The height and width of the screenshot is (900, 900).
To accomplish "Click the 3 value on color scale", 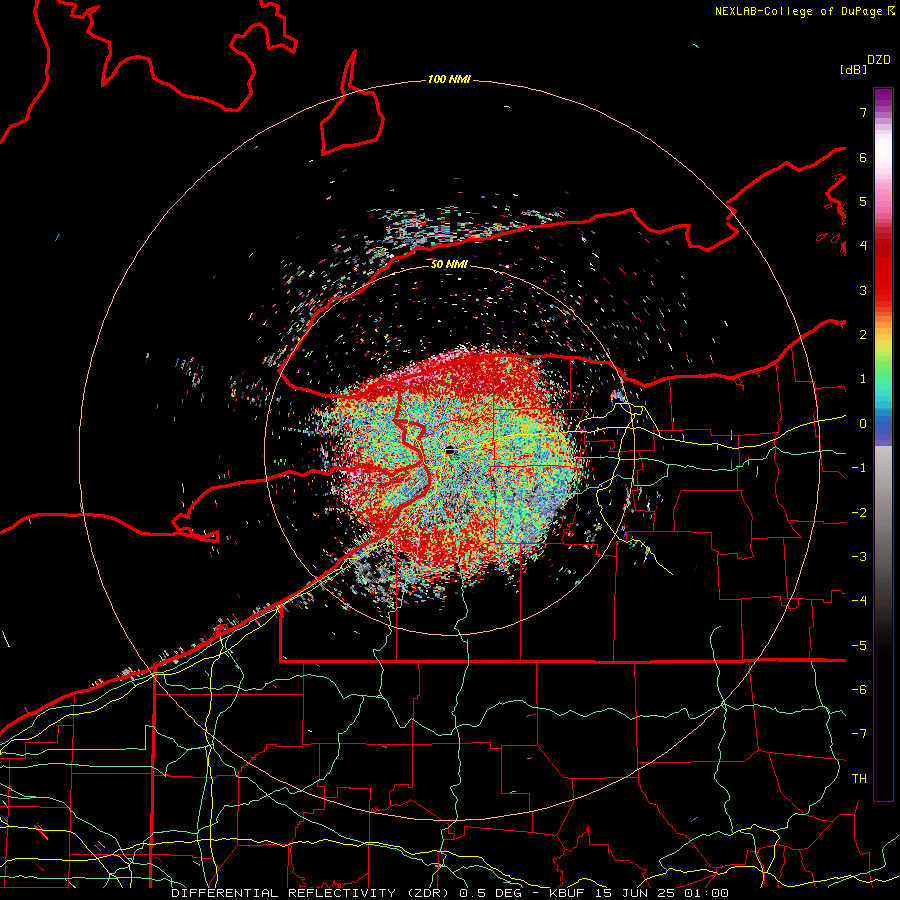I will click(863, 290).
